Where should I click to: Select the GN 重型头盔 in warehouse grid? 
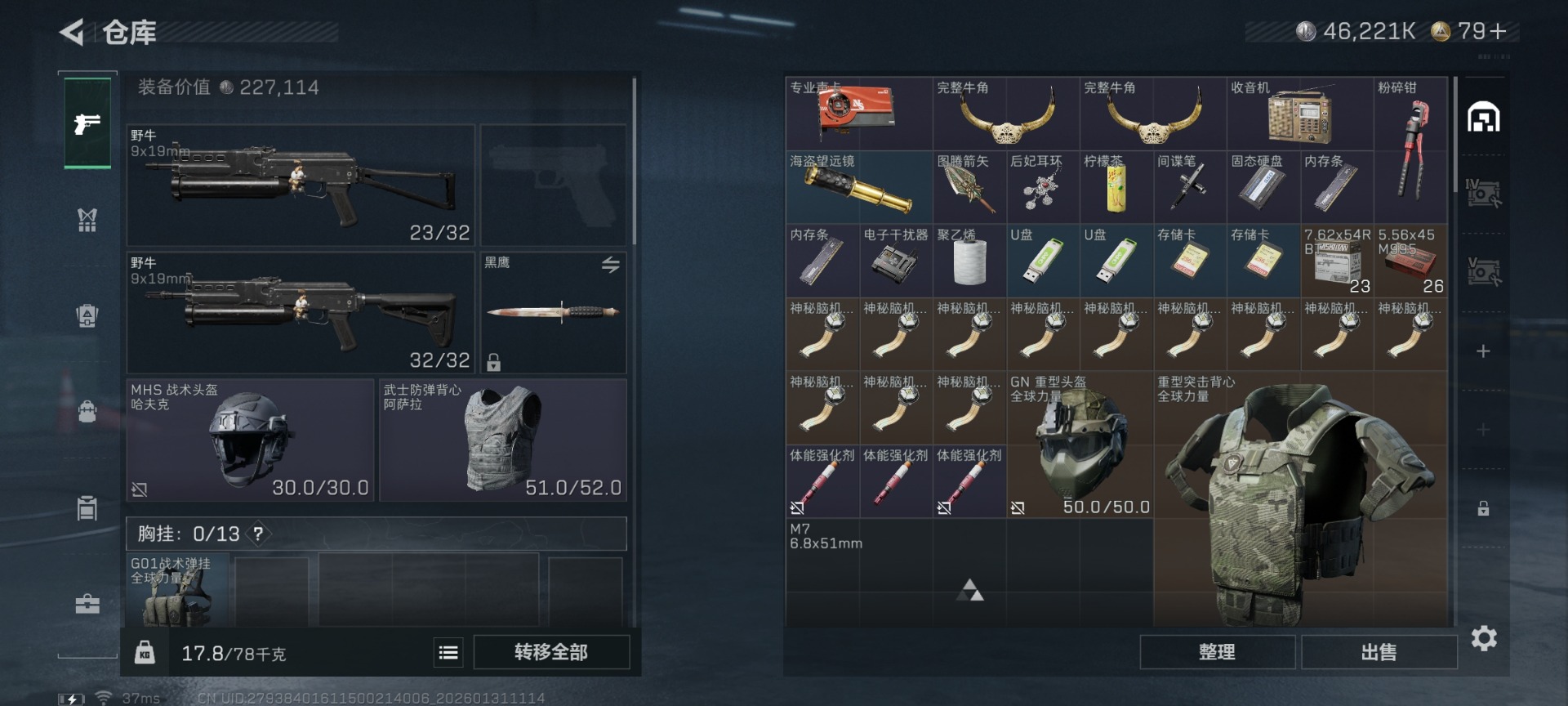(x=1080, y=445)
